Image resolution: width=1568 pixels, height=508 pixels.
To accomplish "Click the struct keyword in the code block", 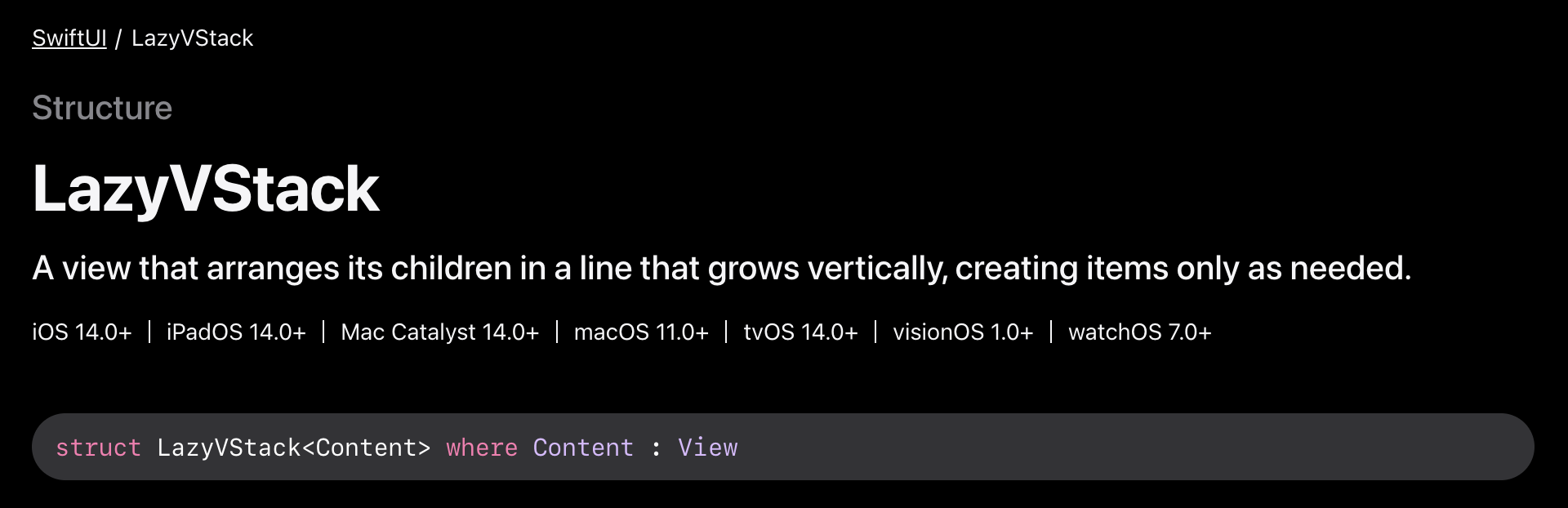I will click(99, 448).
